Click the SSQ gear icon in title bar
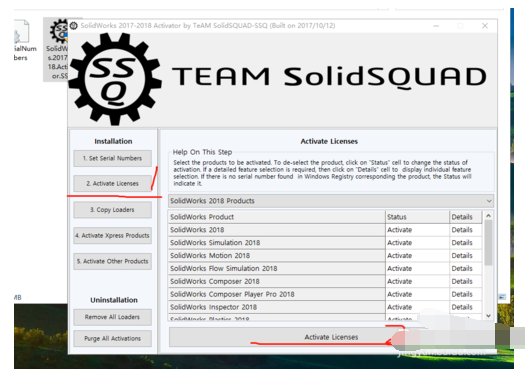Image resolution: width=529 pixels, height=369 pixels. 74,26
